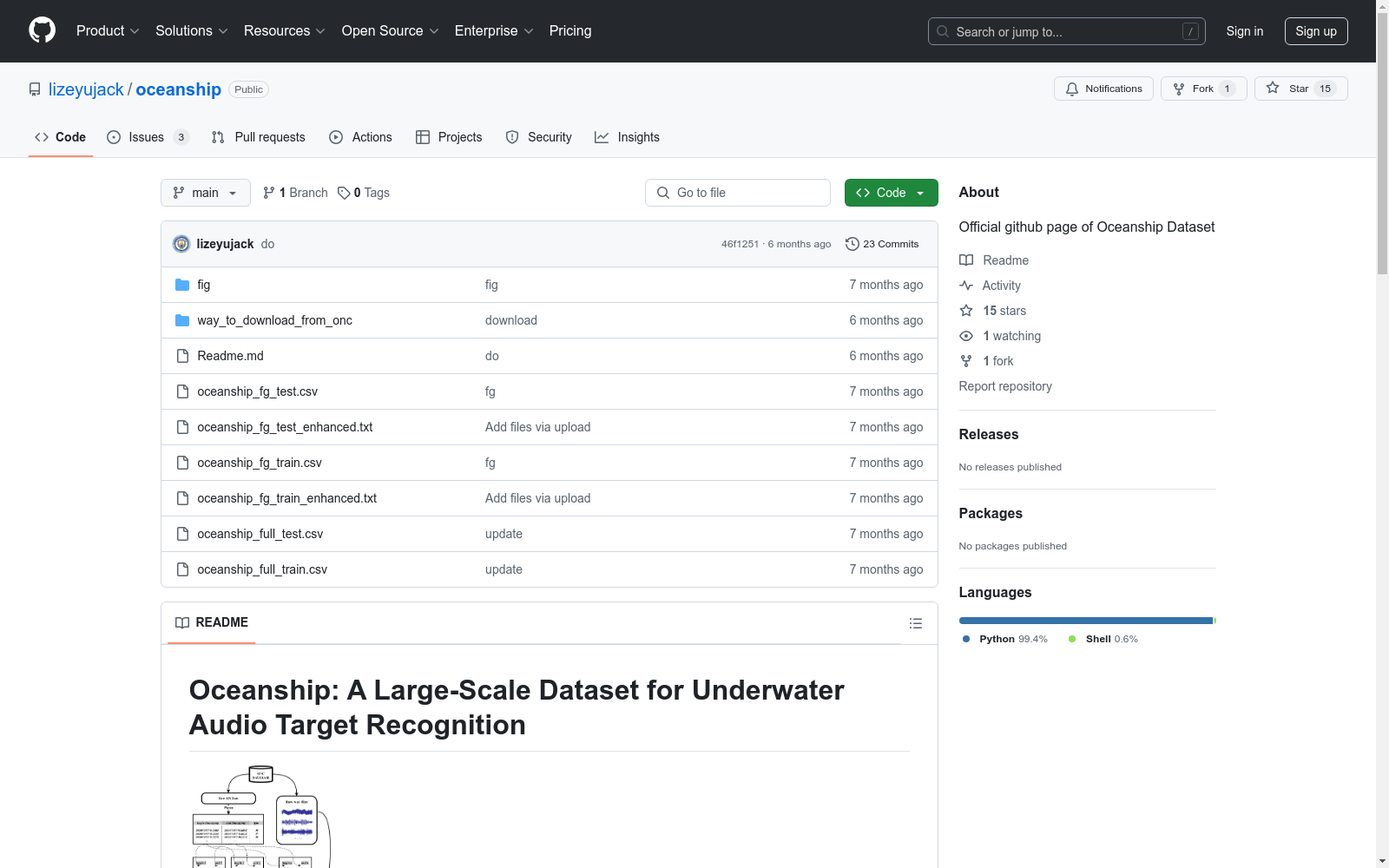The height and width of the screenshot is (868, 1389).
Task: Click the Shell 0.6% language link
Action: pyautogui.click(x=1103, y=639)
